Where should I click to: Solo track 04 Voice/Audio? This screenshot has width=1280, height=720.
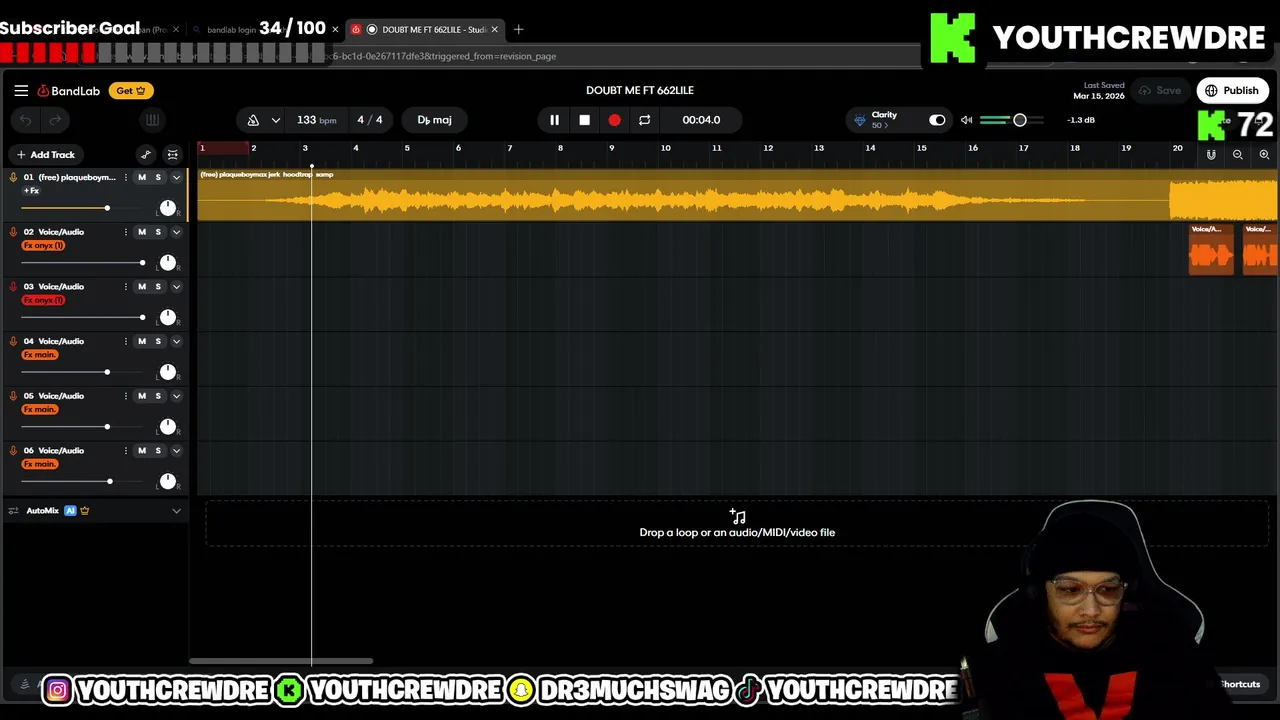158,342
